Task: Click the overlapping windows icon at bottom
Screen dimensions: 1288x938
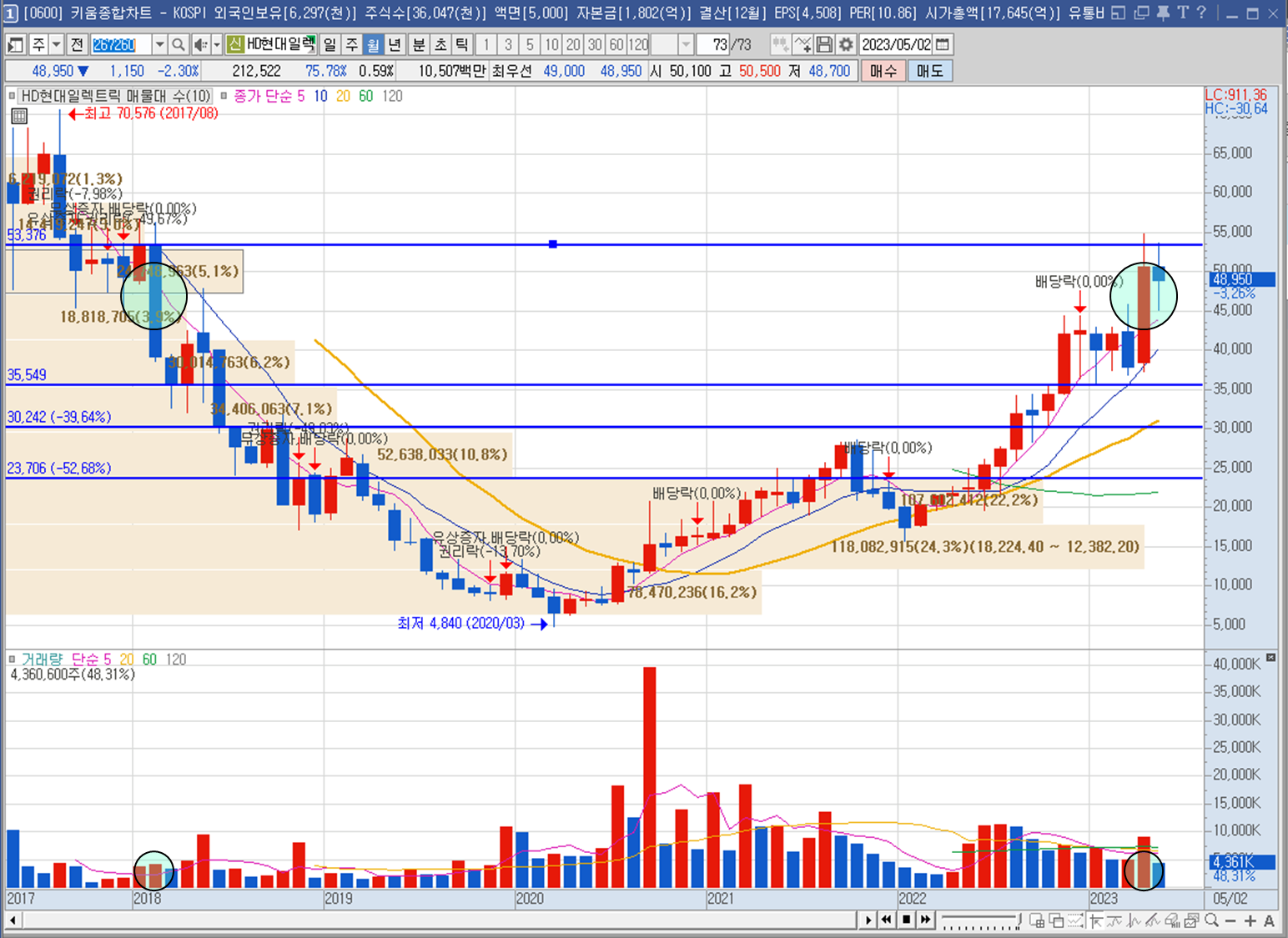Action: [1056, 920]
